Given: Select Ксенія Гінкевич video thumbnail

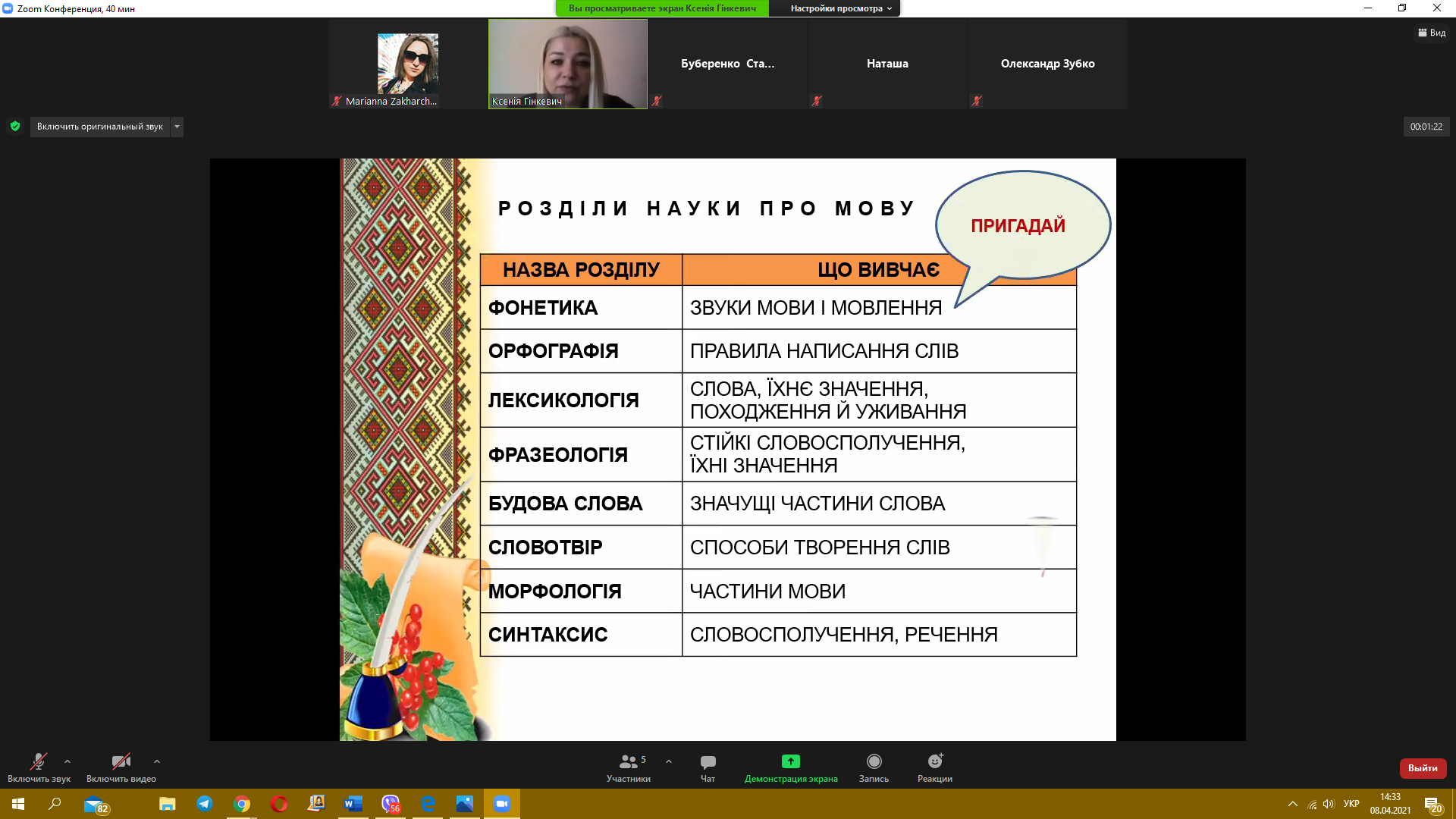Looking at the screenshot, I should [567, 64].
